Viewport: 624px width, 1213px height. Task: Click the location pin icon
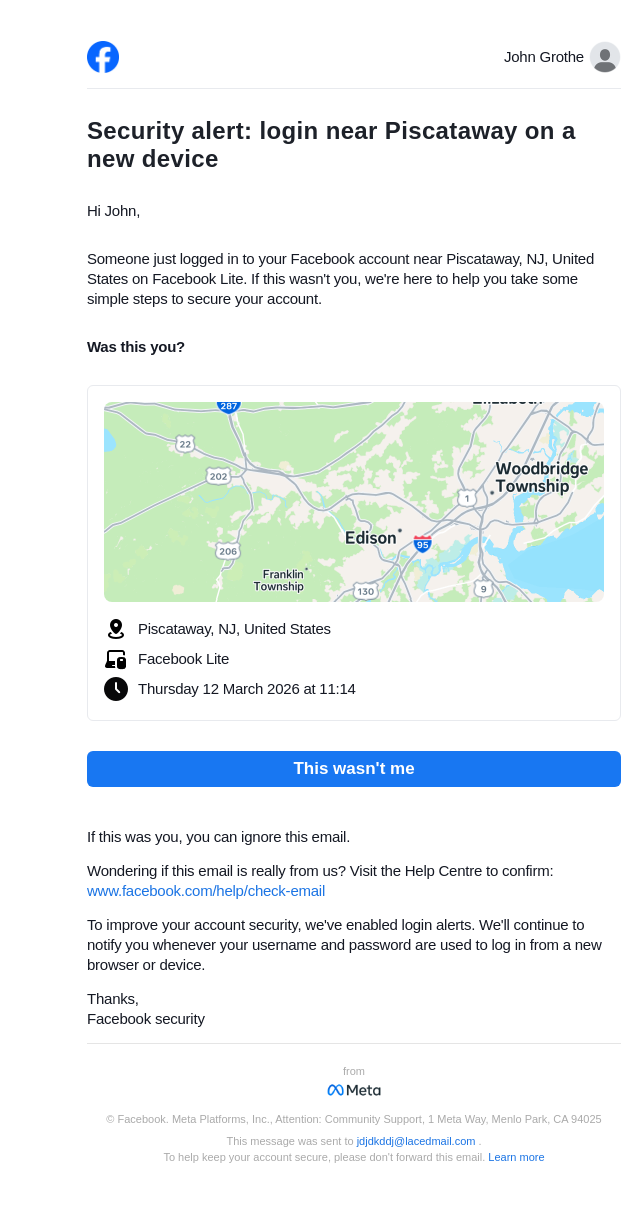pyautogui.click(x=116, y=629)
